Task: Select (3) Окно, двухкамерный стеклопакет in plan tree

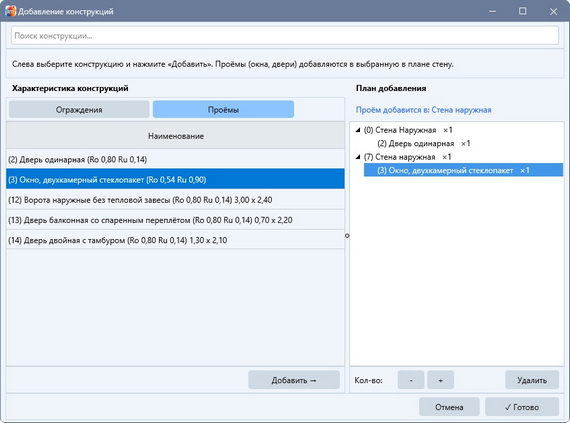Action: pos(463,170)
